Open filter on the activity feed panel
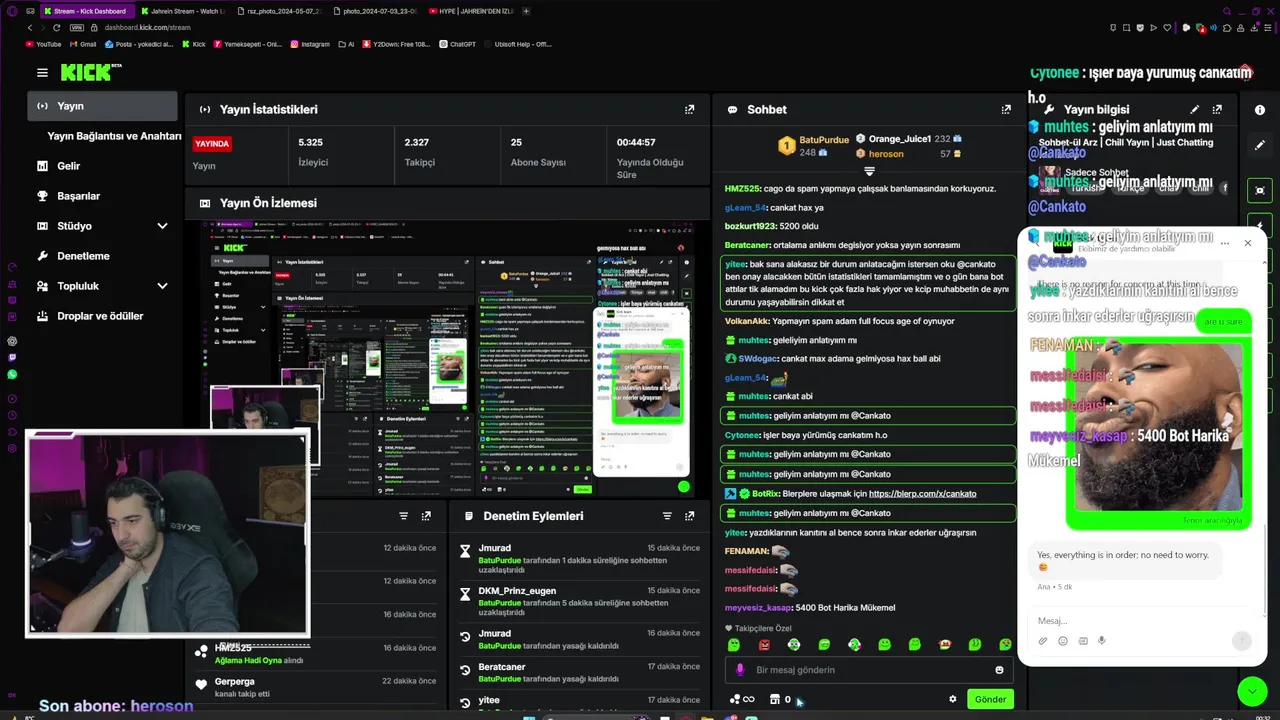The width and height of the screenshot is (1280, 720). (x=404, y=516)
